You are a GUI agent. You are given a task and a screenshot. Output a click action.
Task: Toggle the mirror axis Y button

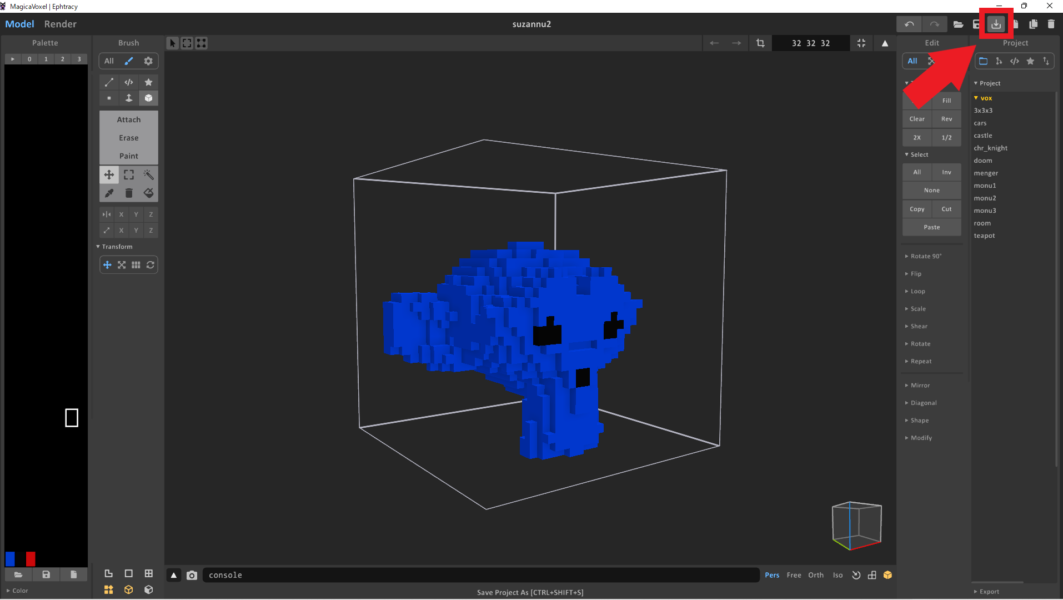[136, 214]
